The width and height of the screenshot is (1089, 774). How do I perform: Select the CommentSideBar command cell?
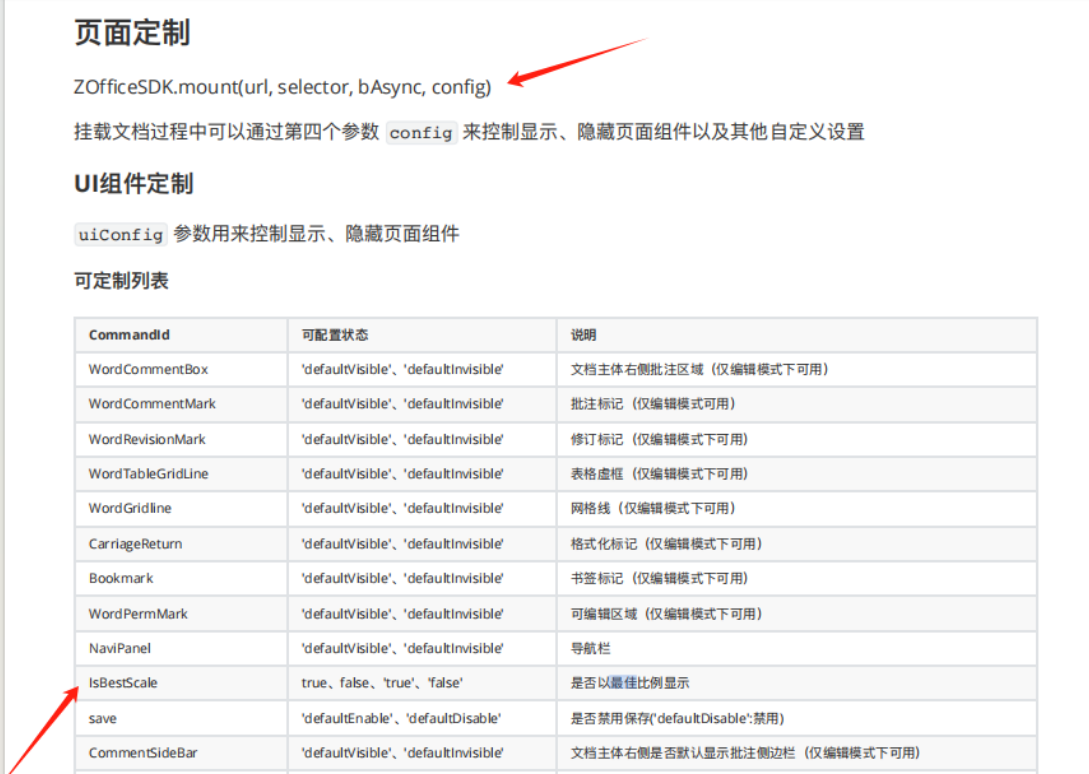(143, 753)
